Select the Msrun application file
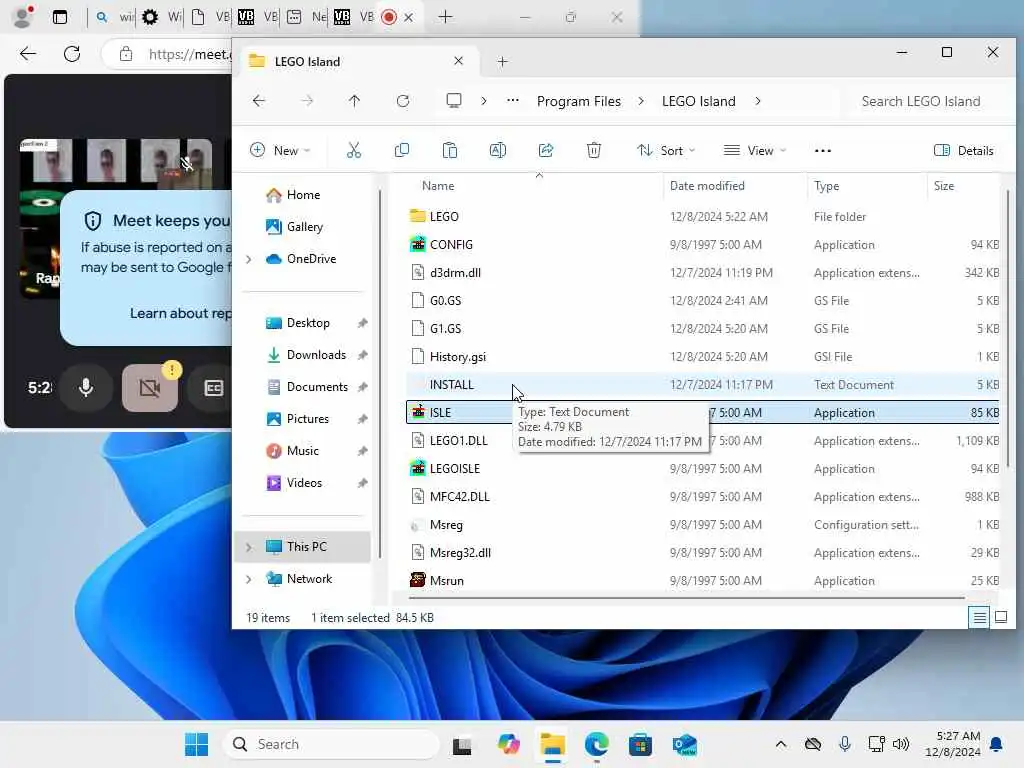Image resolution: width=1024 pixels, height=768 pixels. pos(702,581)
